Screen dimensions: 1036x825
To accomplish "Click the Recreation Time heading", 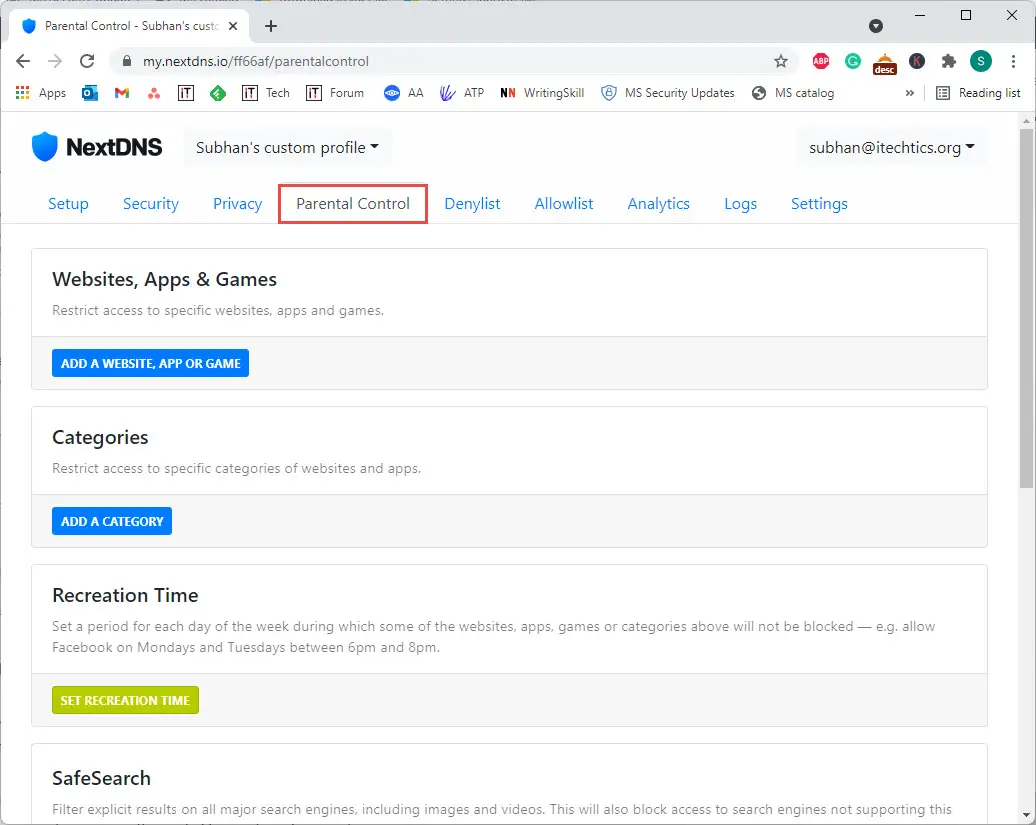I will (x=126, y=595).
